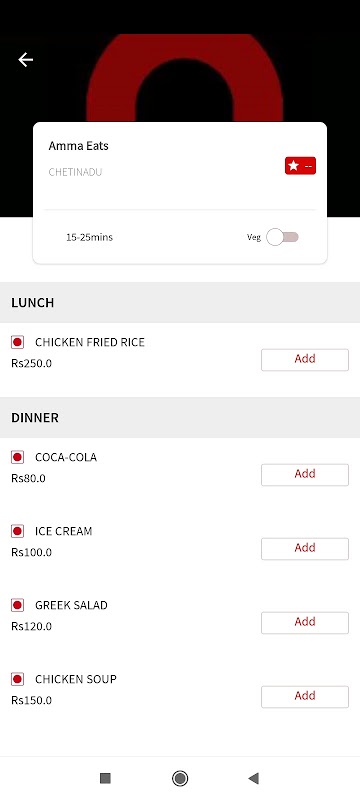Add Greek Salad to cart
360x800 pixels.
(305, 623)
